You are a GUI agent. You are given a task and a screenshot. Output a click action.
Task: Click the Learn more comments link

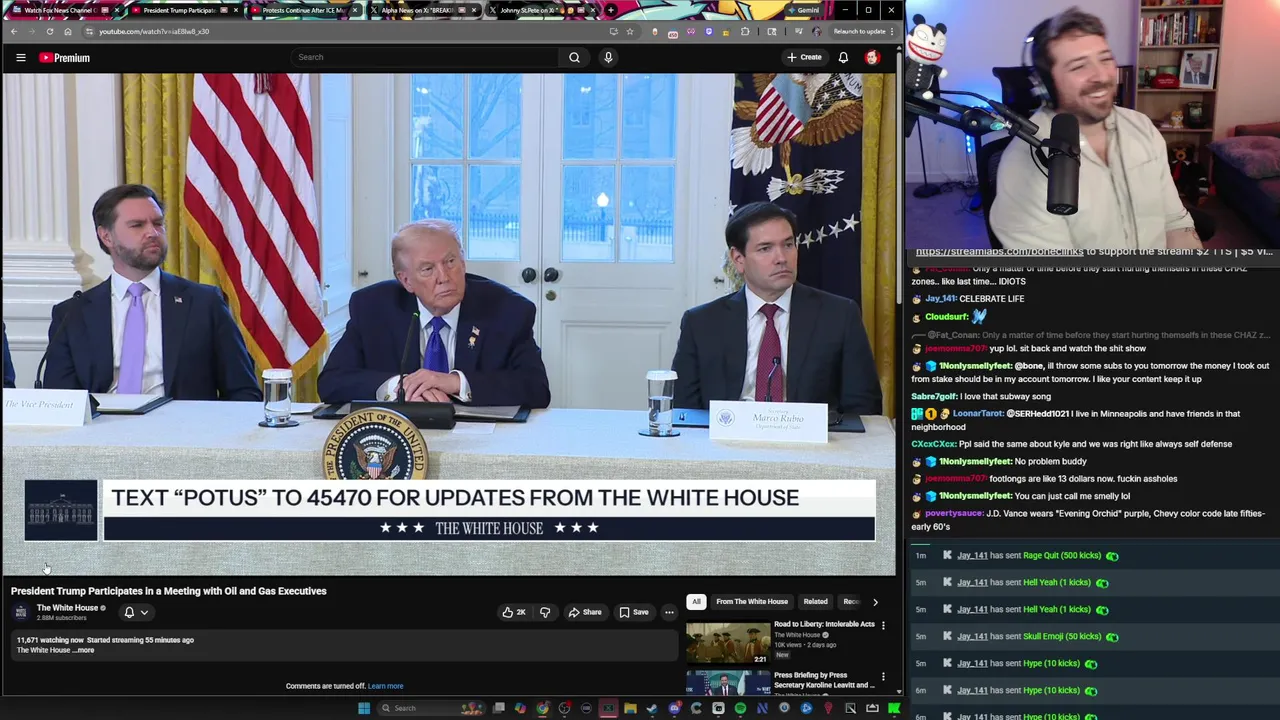[385, 686]
